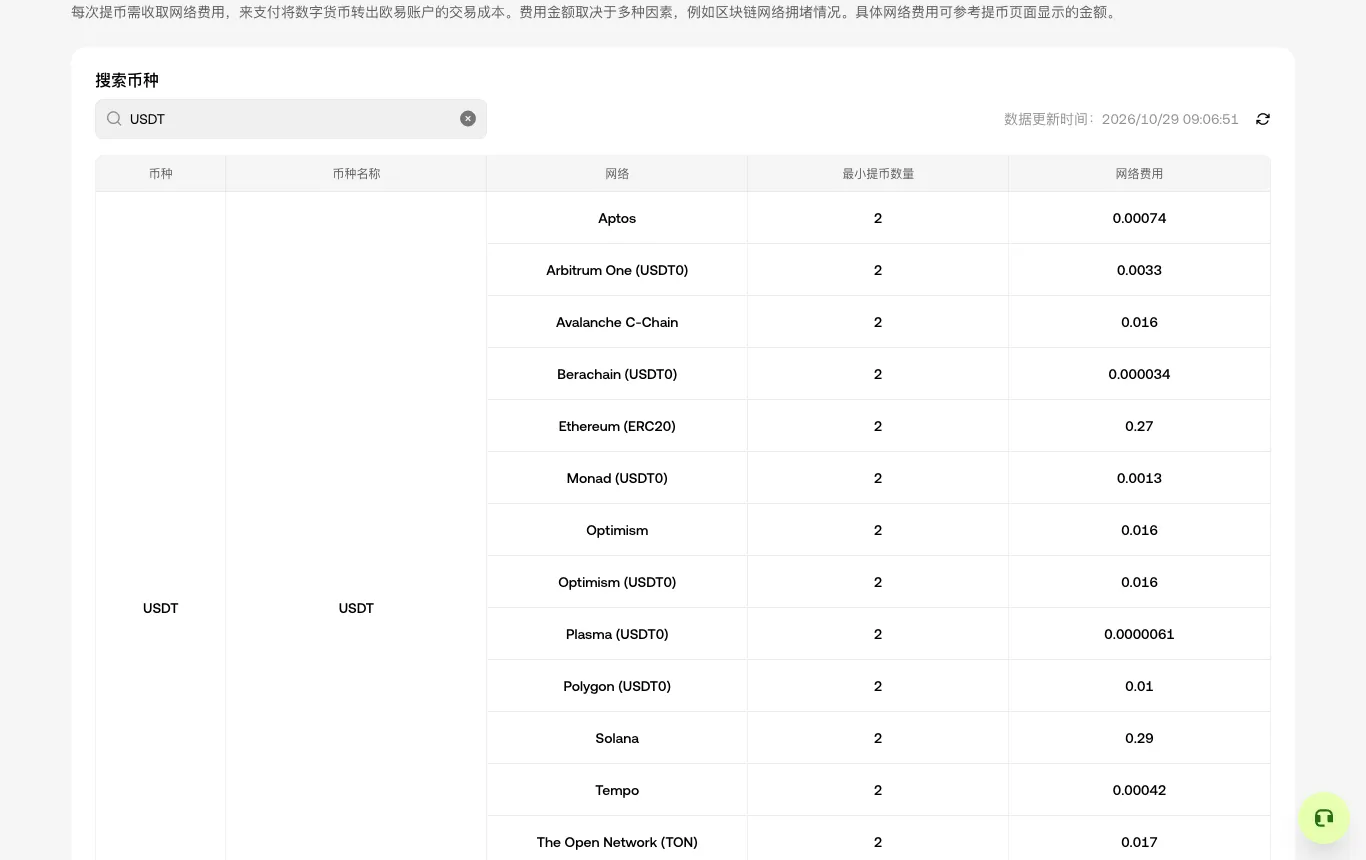The image size is (1366, 860).
Task: Select the Optimism (USDT0) network cell
Action: pos(617,582)
